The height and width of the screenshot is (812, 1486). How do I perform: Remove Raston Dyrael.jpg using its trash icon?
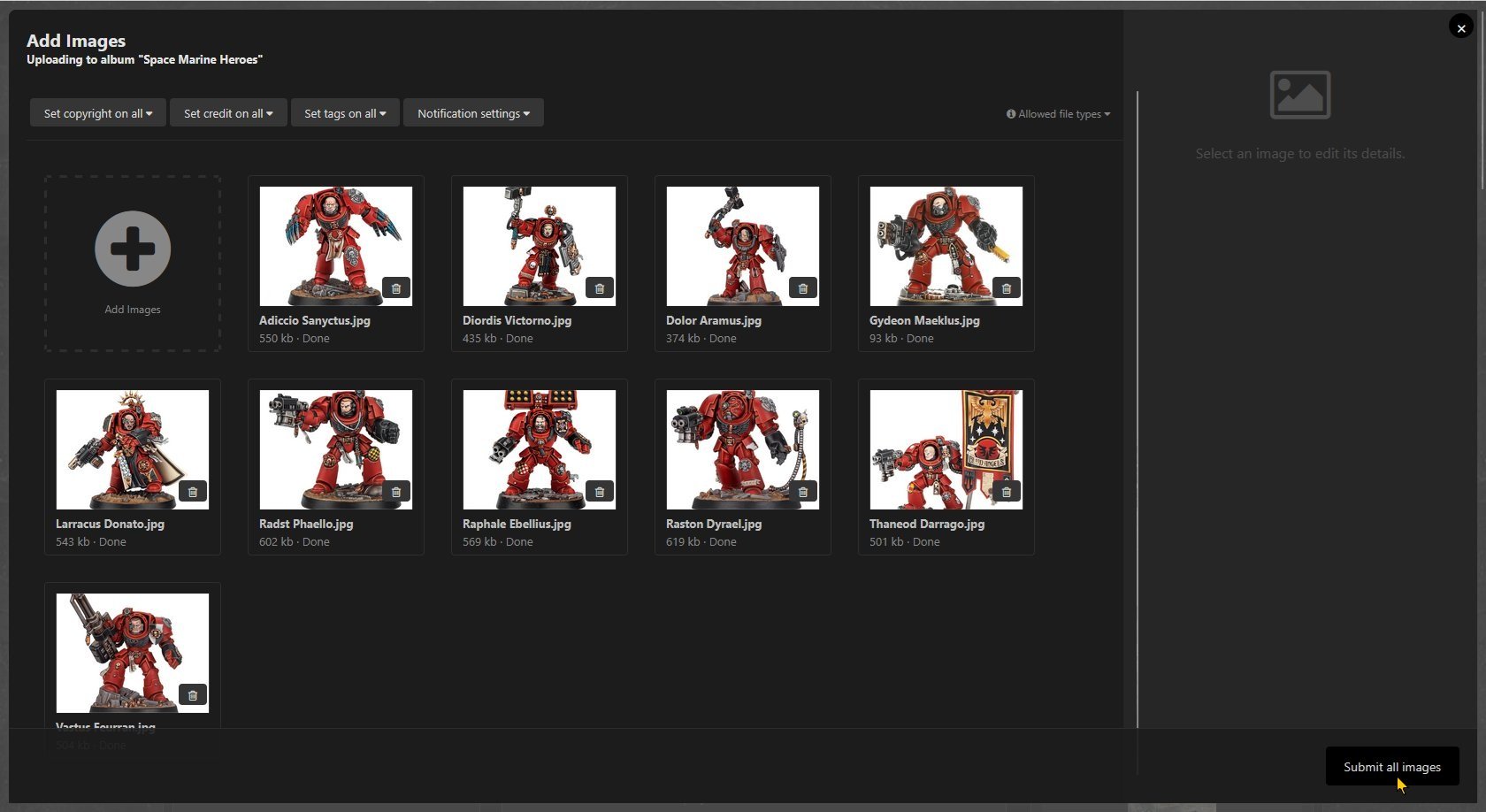[803, 492]
